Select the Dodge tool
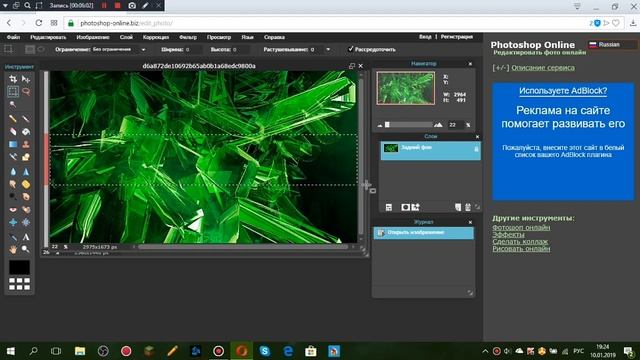Image resolution: width=640 pixels, height=360 pixels. point(13,197)
